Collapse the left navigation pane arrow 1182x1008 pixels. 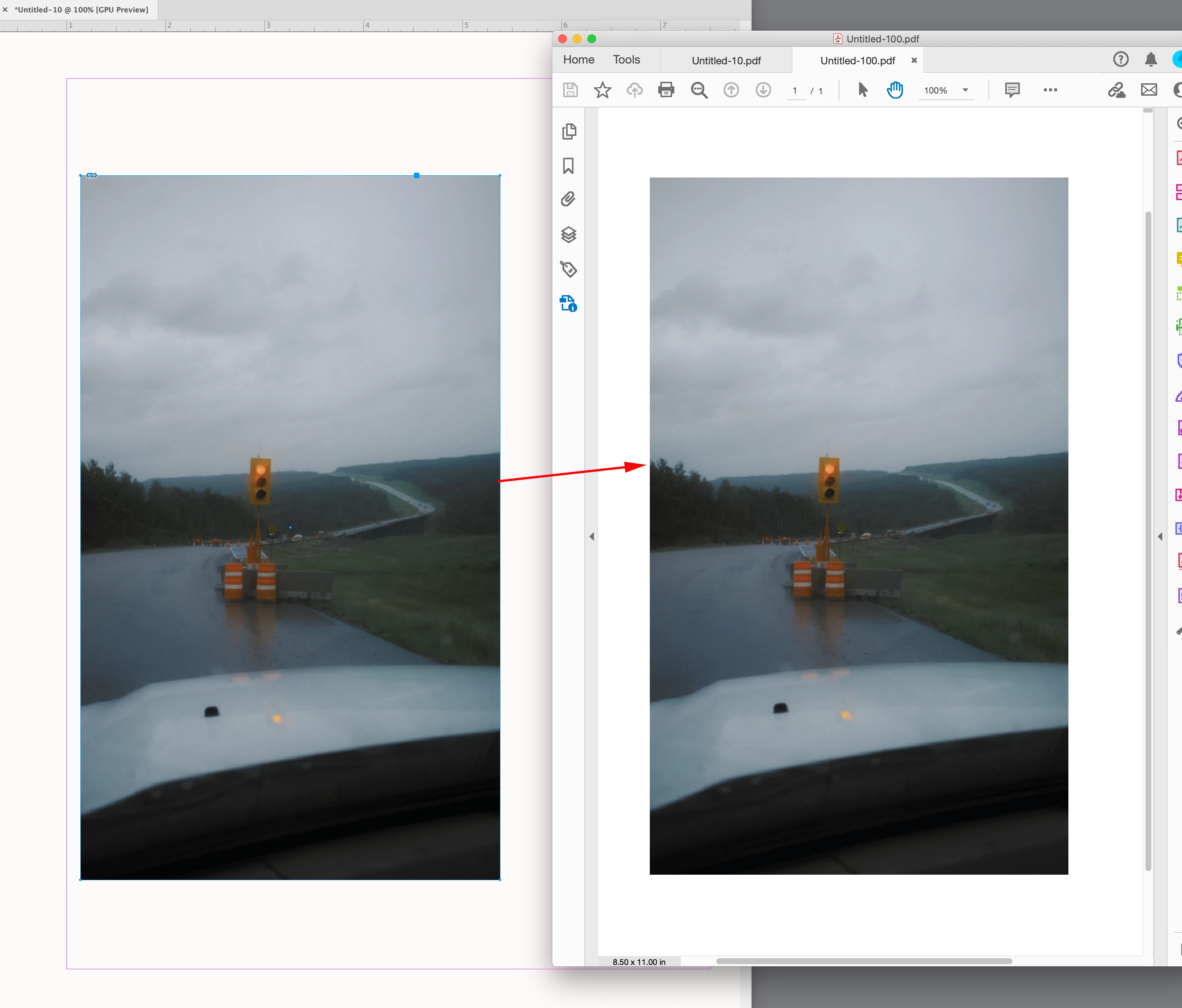(x=592, y=536)
